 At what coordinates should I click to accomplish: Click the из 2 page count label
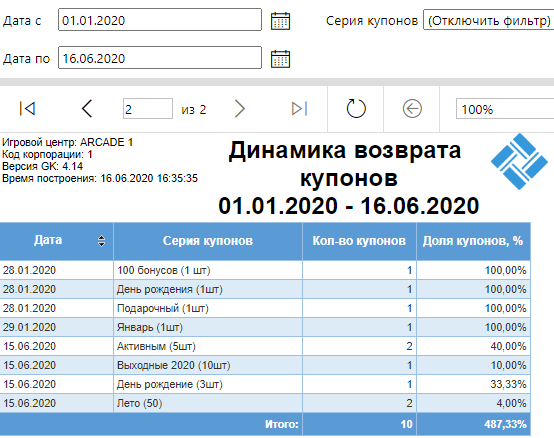tap(194, 110)
